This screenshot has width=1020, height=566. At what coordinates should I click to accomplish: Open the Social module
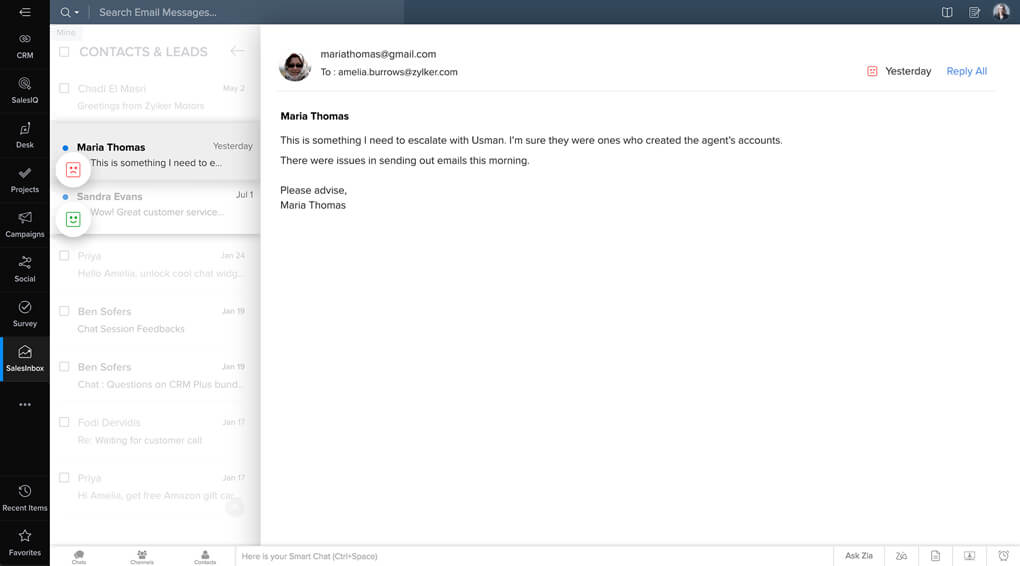click(25, 269)
